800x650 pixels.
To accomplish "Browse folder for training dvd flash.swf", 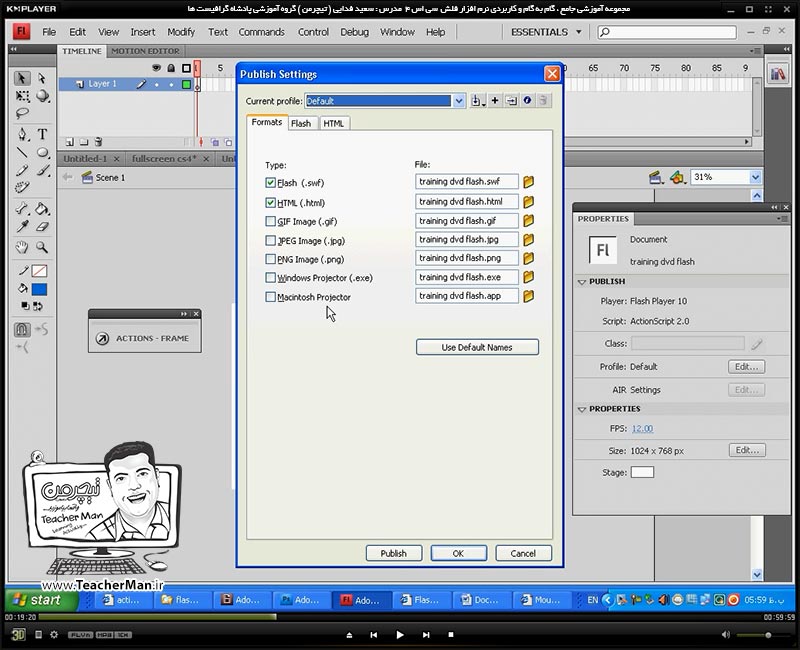I will pos(529,182).
